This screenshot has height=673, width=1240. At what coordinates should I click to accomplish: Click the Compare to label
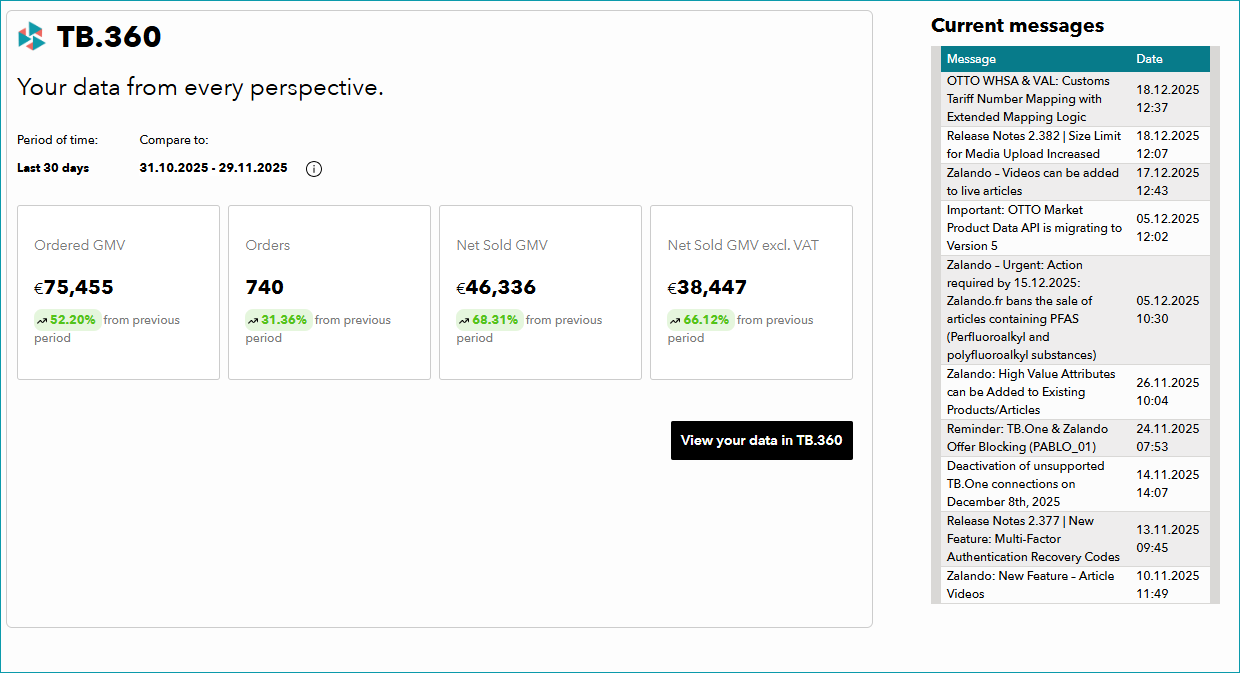pyautogui.click(x=174, y=140)
